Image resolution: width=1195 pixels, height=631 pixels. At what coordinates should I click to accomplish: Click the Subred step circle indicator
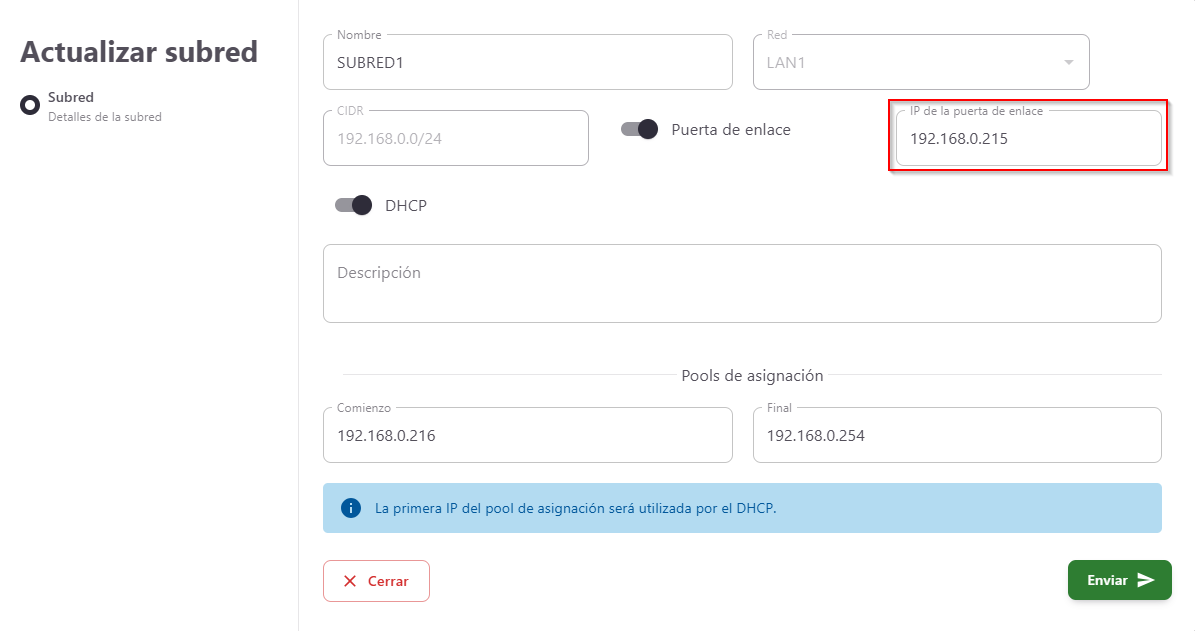click(30, 105)
